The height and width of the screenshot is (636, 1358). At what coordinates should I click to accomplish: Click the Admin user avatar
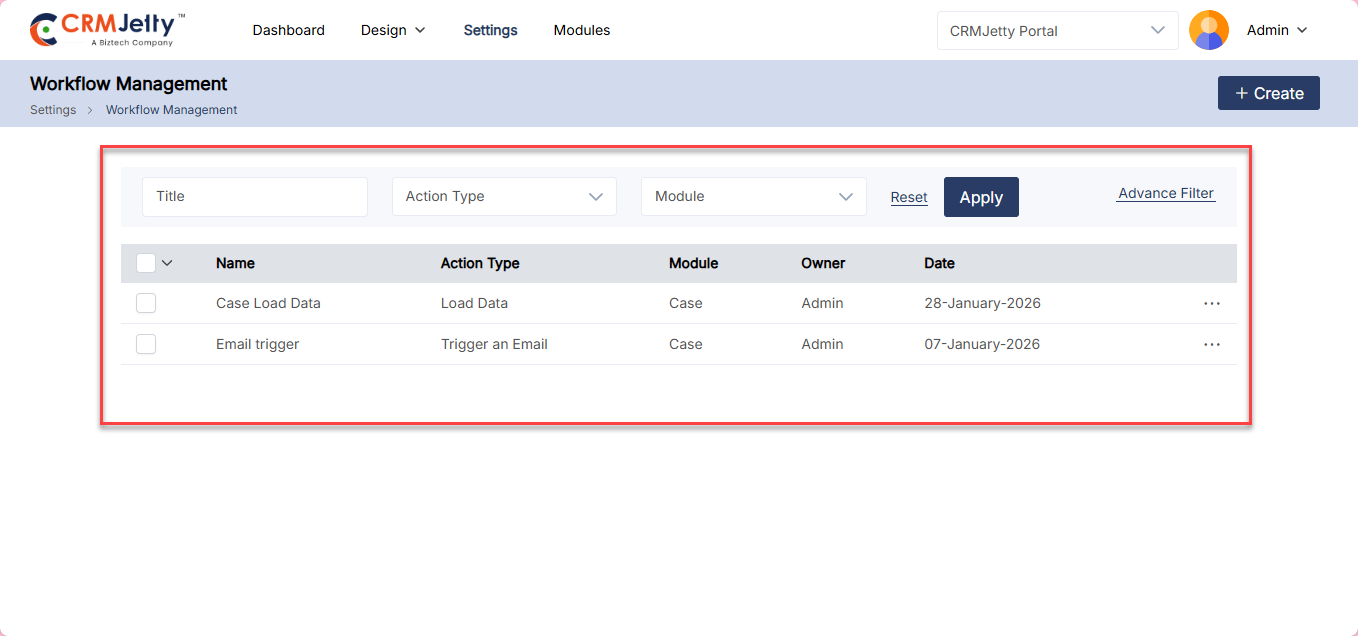[x=1208, y=30]
